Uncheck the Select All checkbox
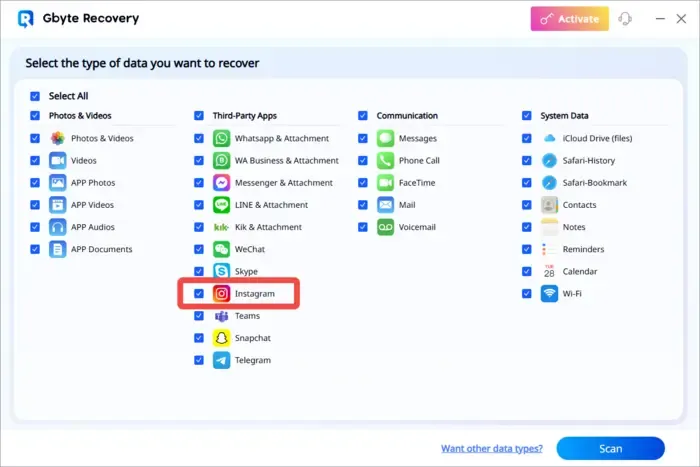The height and width of the screenshot is (467, 700). [x=35, y=96]
